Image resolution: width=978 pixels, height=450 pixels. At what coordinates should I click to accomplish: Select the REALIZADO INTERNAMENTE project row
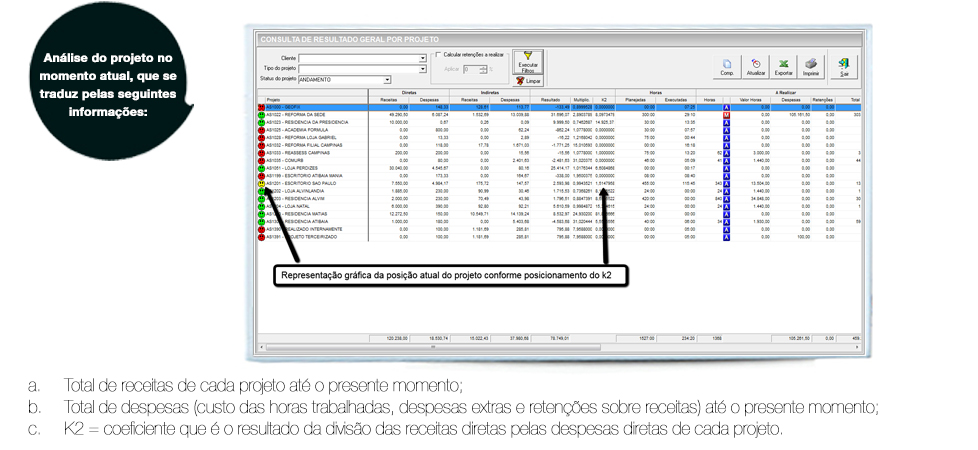point(559,229)
